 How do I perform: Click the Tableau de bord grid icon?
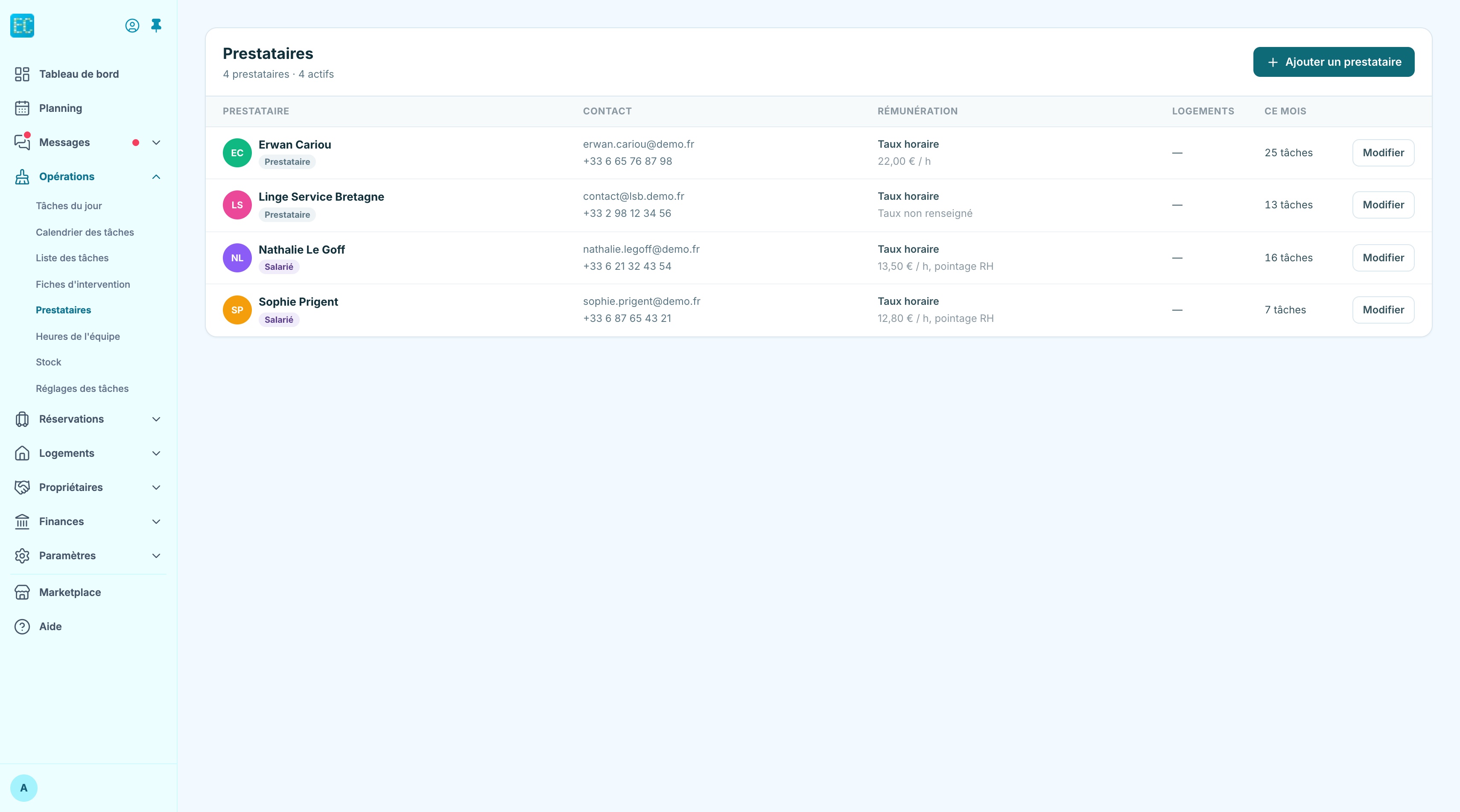pyautogui.click(x=22, y=74)
